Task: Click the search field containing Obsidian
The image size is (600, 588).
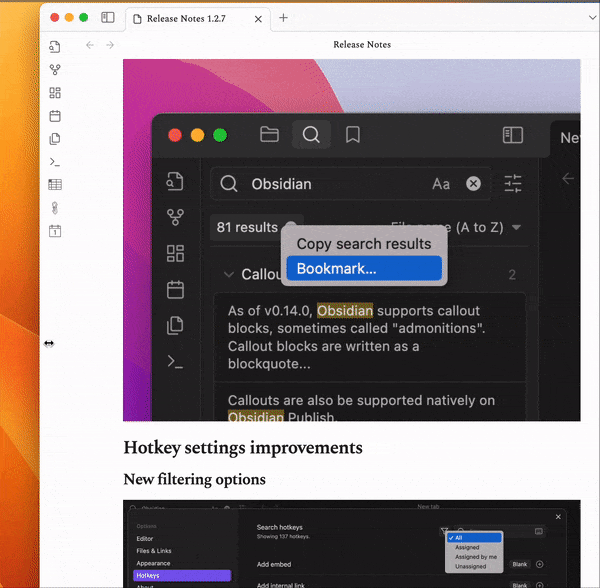Action: coord(350,184)
